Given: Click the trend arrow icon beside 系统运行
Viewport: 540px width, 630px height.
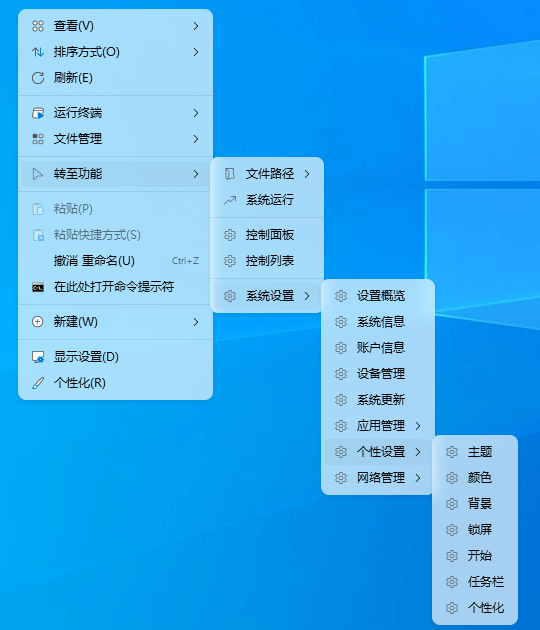Looking at the screenshot, I should tap(230, 200).
